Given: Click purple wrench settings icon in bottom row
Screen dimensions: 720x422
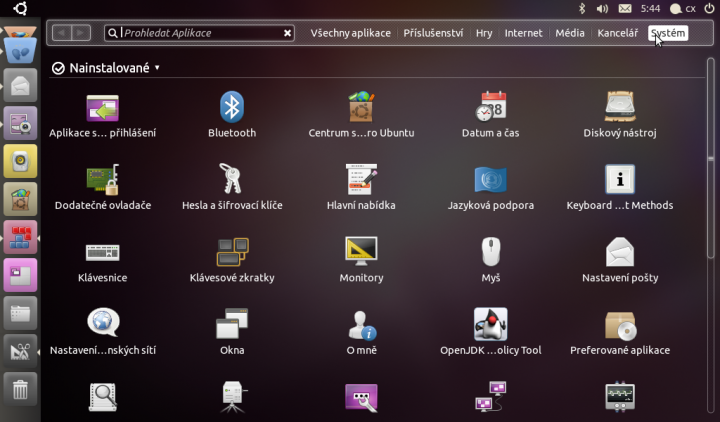Looking at the screenshot, I should (x=361, y=398).
